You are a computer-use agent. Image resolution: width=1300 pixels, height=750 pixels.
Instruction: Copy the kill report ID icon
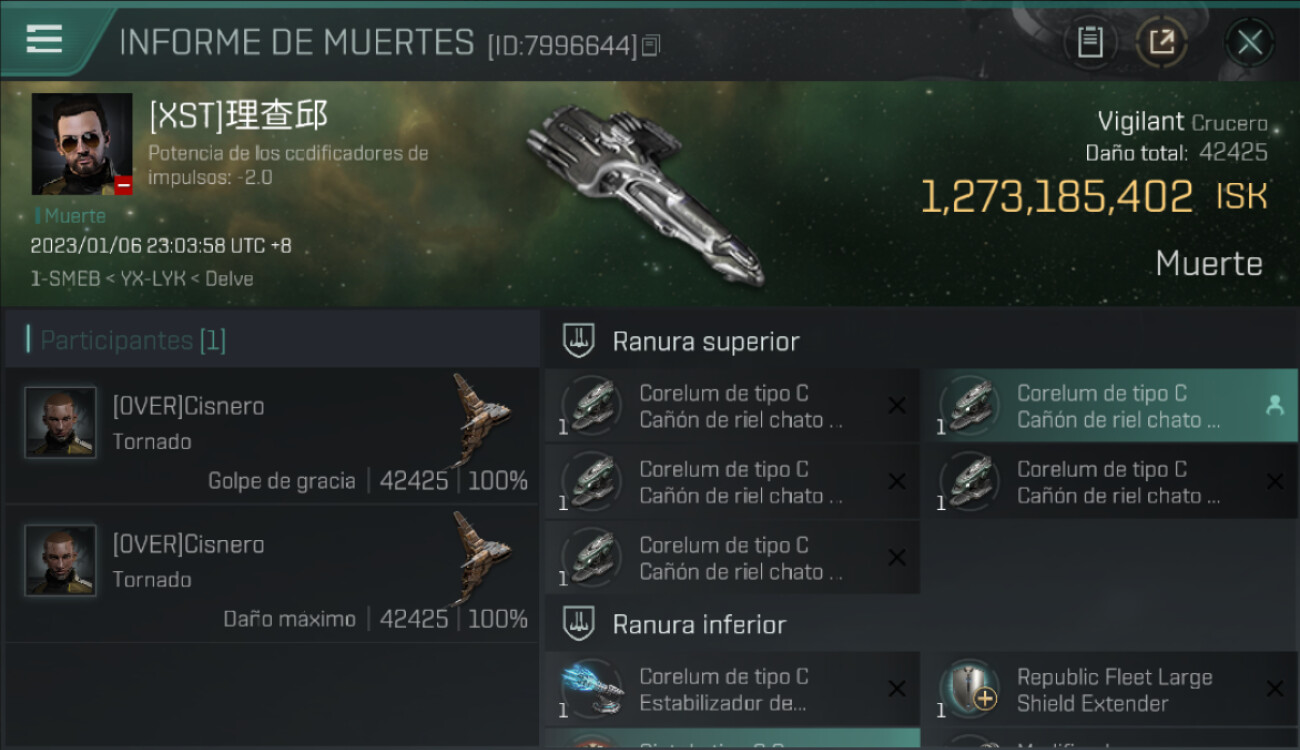651,45
